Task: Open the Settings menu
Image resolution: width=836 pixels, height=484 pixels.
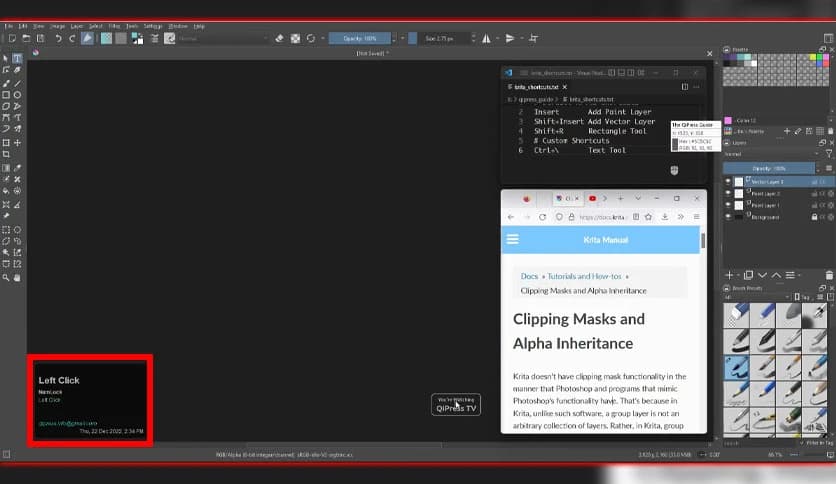Action: (153, 25)
